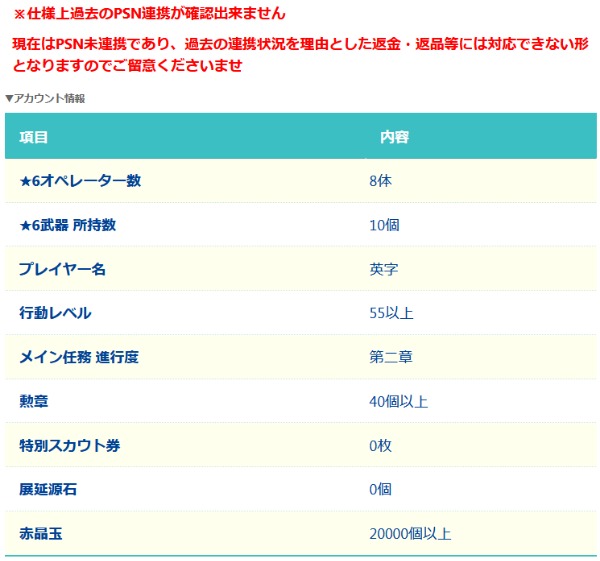Click the 40個以上 medal value
The image size is (600, 561).
pyautogui.click(x=398, y=401)
